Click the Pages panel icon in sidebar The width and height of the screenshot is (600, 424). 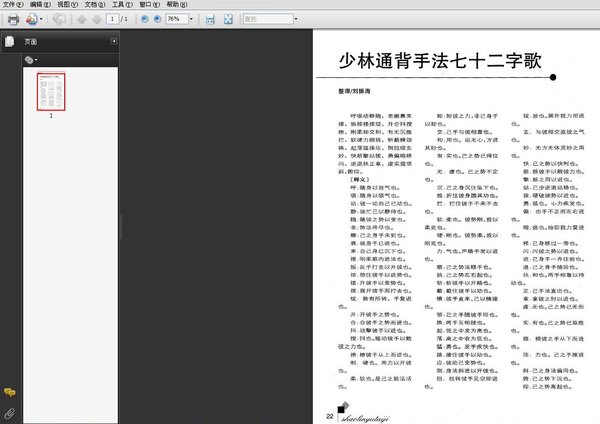pyautogui.click(x=10, y=41)
